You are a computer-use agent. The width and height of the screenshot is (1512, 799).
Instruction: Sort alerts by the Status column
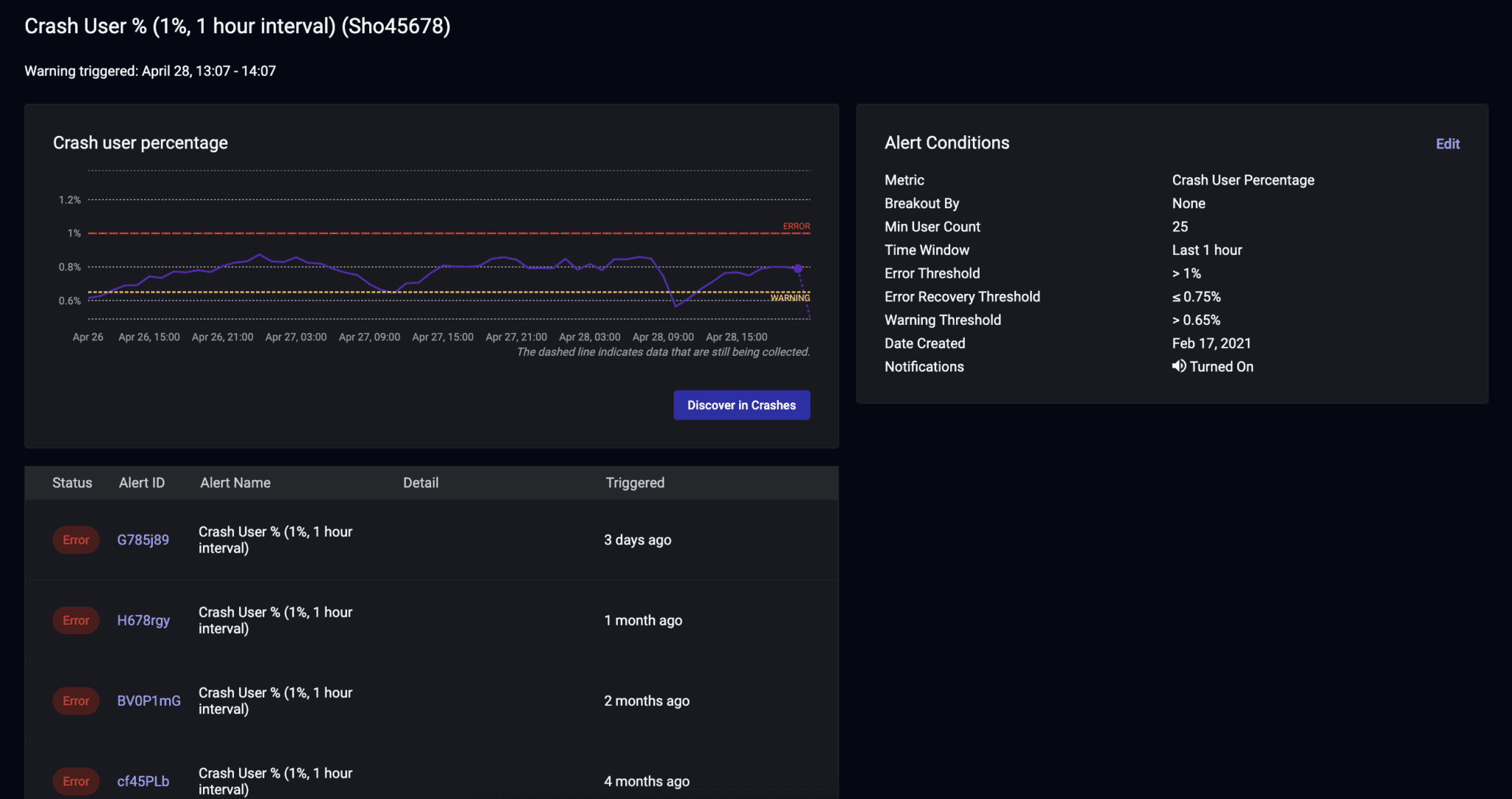pos(72,482)
